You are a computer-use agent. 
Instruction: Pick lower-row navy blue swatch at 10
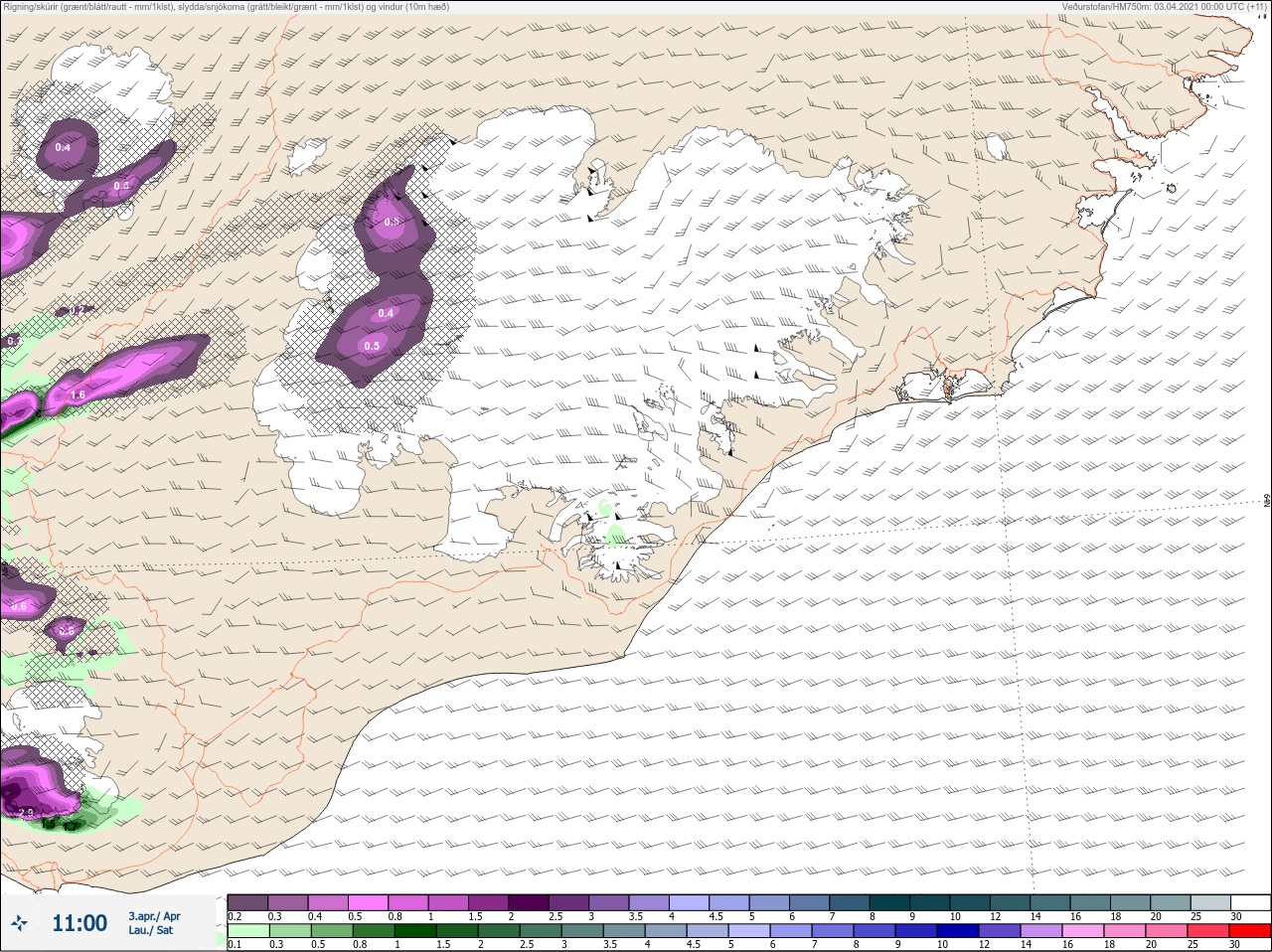[x=958, y=930]
